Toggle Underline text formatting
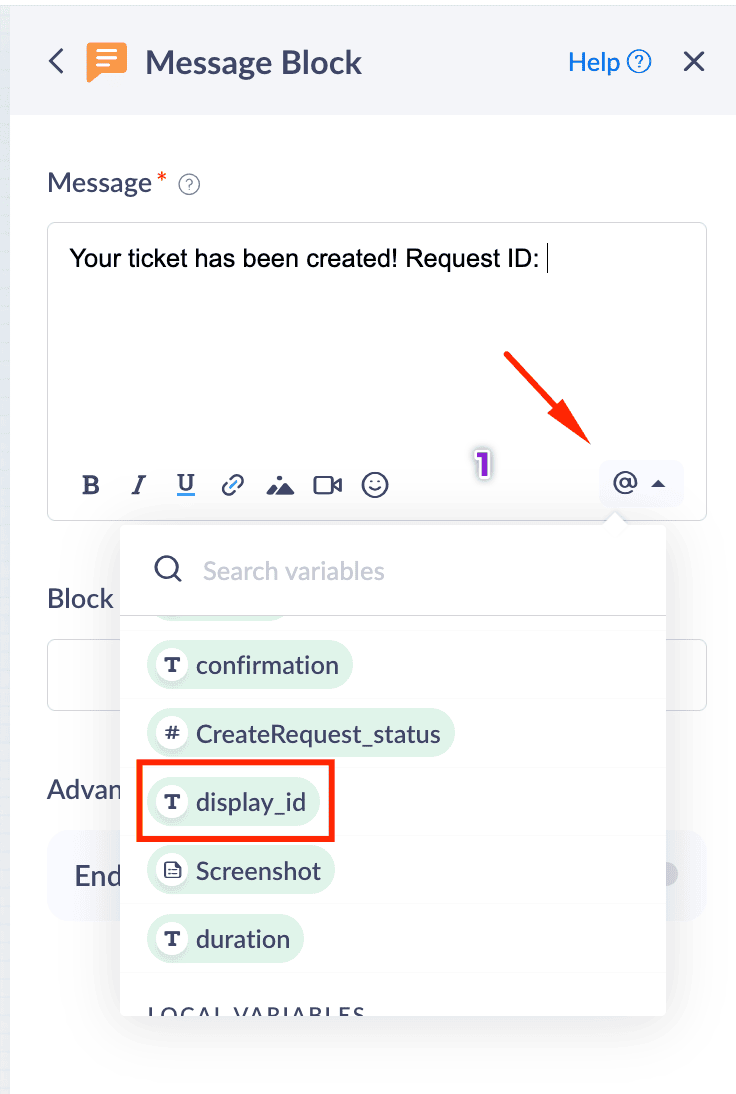736x1094 pixels. [185, 485]
